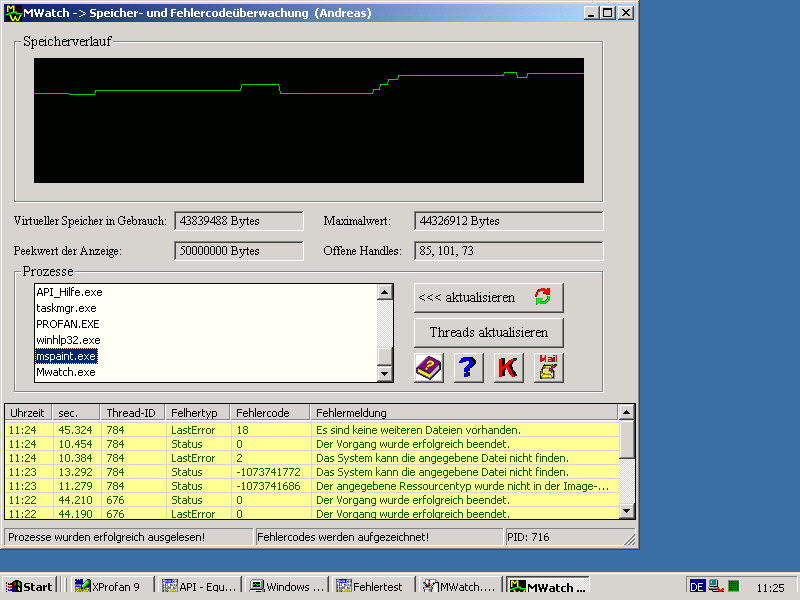
Task: Click the sec. column header
Action: [x=76, y=413]
